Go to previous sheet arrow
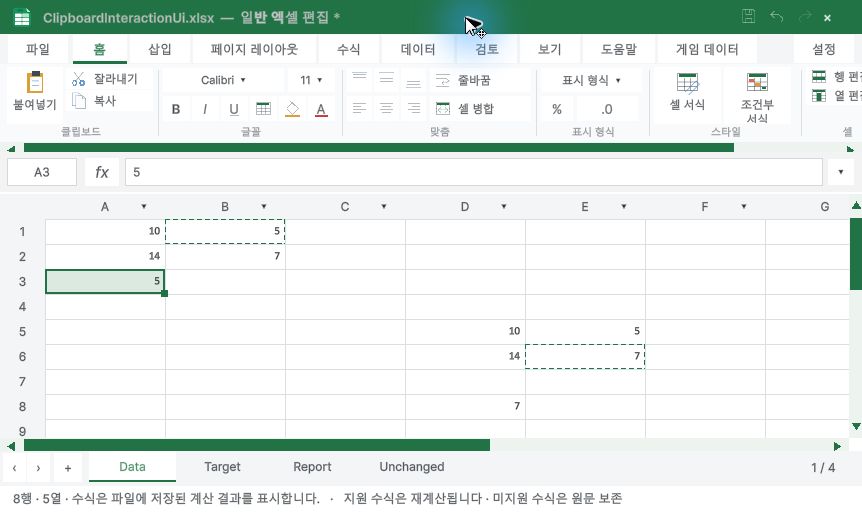The width and height of the screenshot is (862, 512). click(x=14, y=468)
